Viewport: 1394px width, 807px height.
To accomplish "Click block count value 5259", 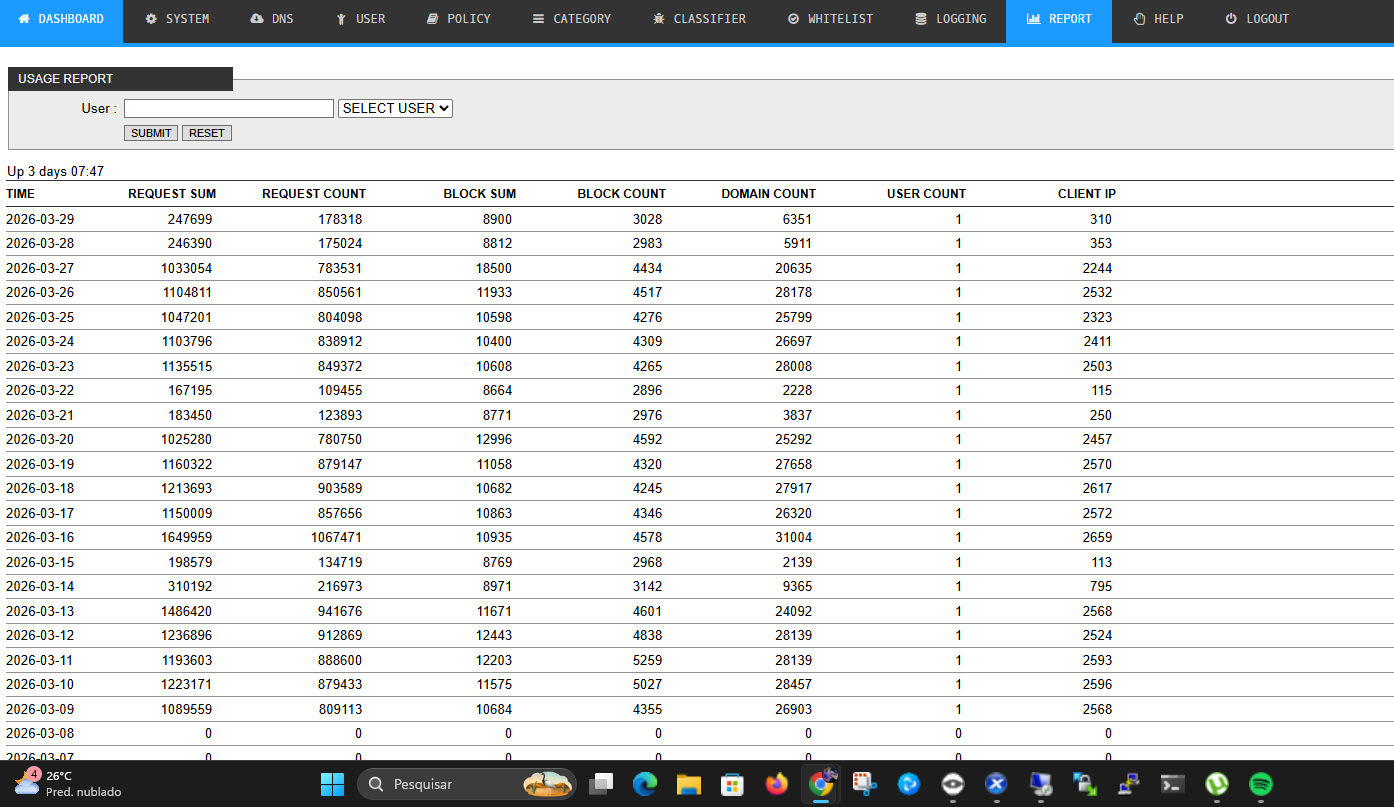I will tap(648, 660).
